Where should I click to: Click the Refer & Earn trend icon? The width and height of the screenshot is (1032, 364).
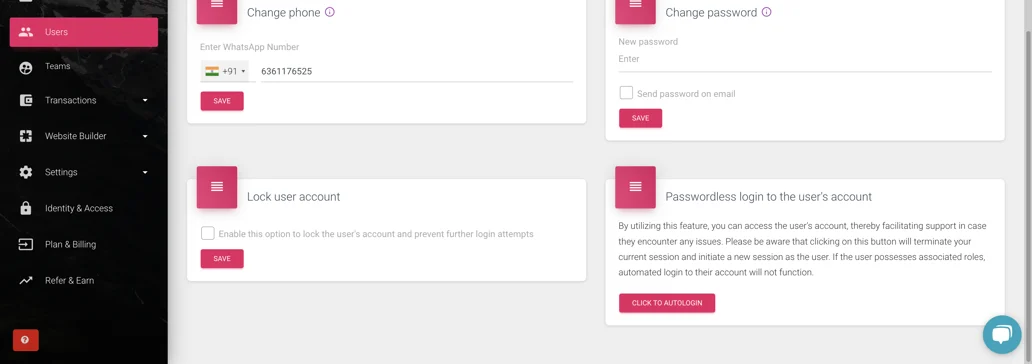point(26,280)
